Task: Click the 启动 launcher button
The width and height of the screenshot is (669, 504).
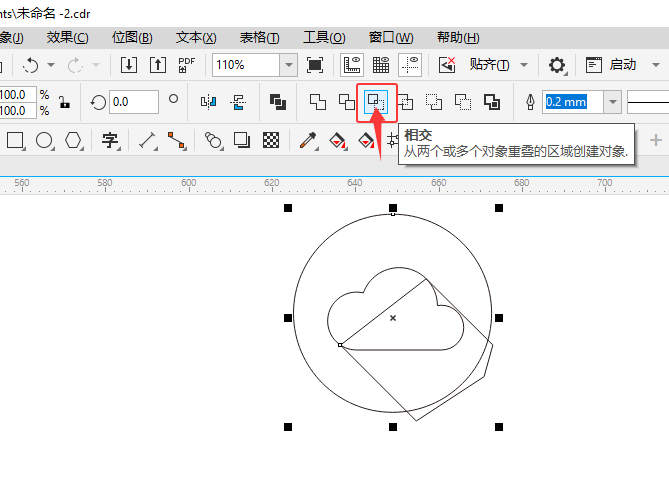Action: pos(611,65)
